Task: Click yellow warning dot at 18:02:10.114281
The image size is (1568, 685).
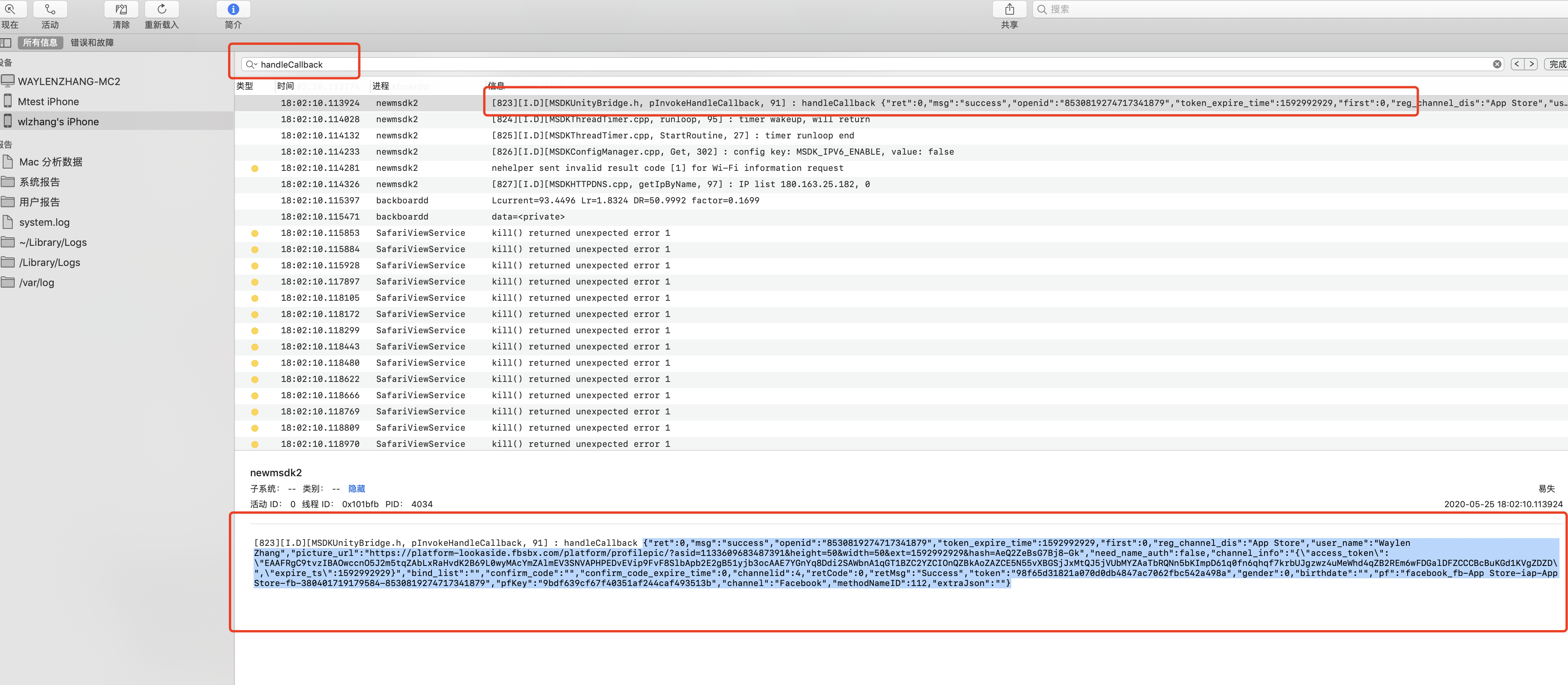Action: pyautogui.click(x=255, y=169)
